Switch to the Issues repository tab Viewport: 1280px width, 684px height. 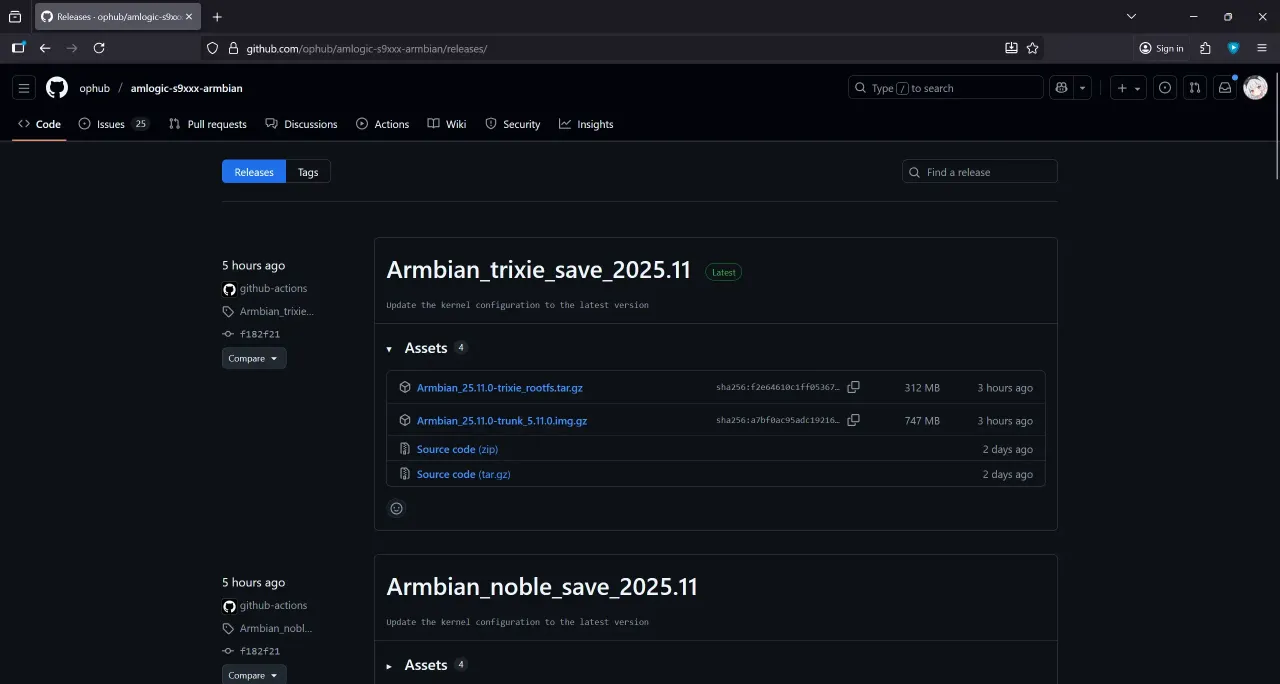(x=114, y=124)
